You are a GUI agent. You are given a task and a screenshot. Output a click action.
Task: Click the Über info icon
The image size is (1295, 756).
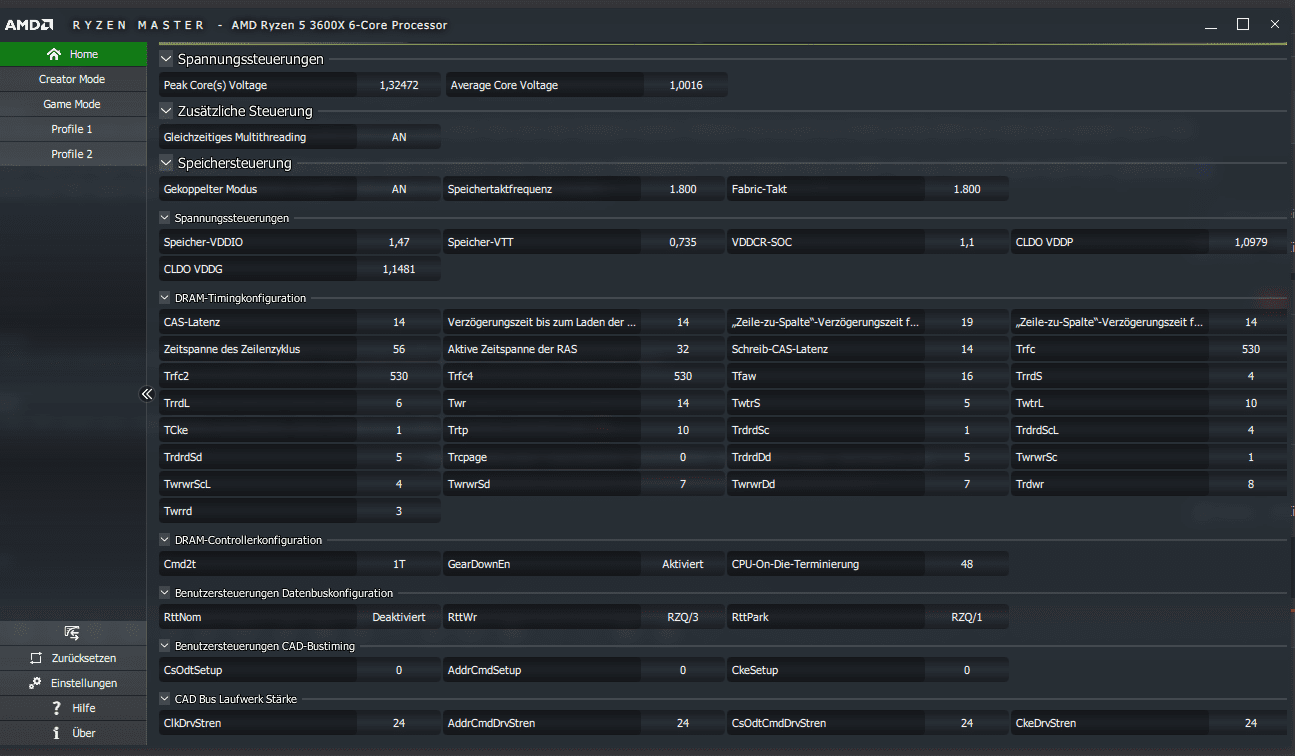pyautogui.click(x=57, y=733)
